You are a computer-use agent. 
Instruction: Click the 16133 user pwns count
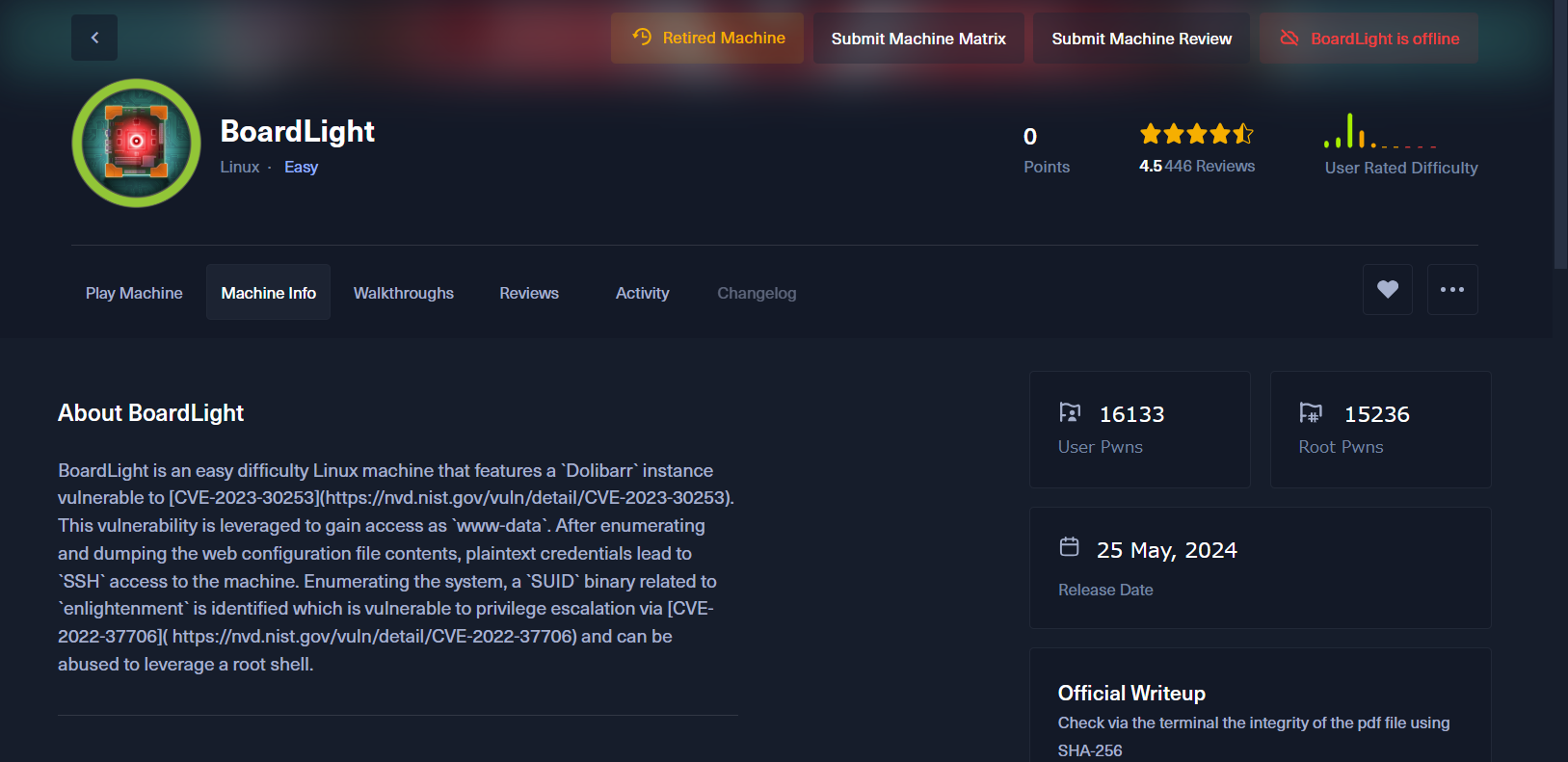click(1131, 414)
